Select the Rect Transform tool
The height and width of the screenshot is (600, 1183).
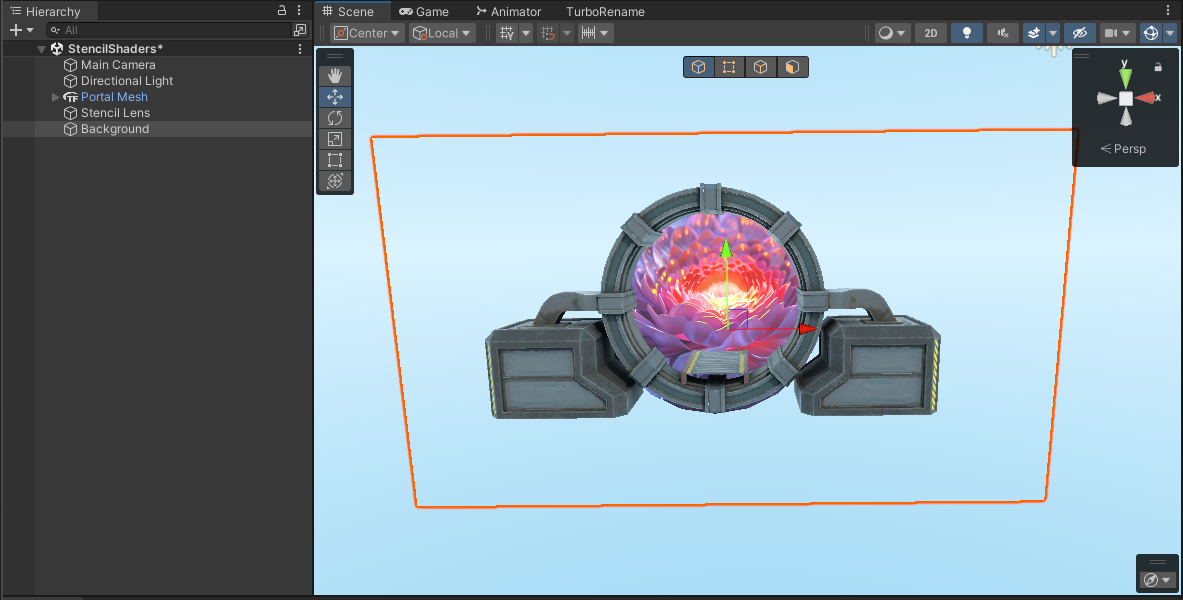click(x=335, y=160)
